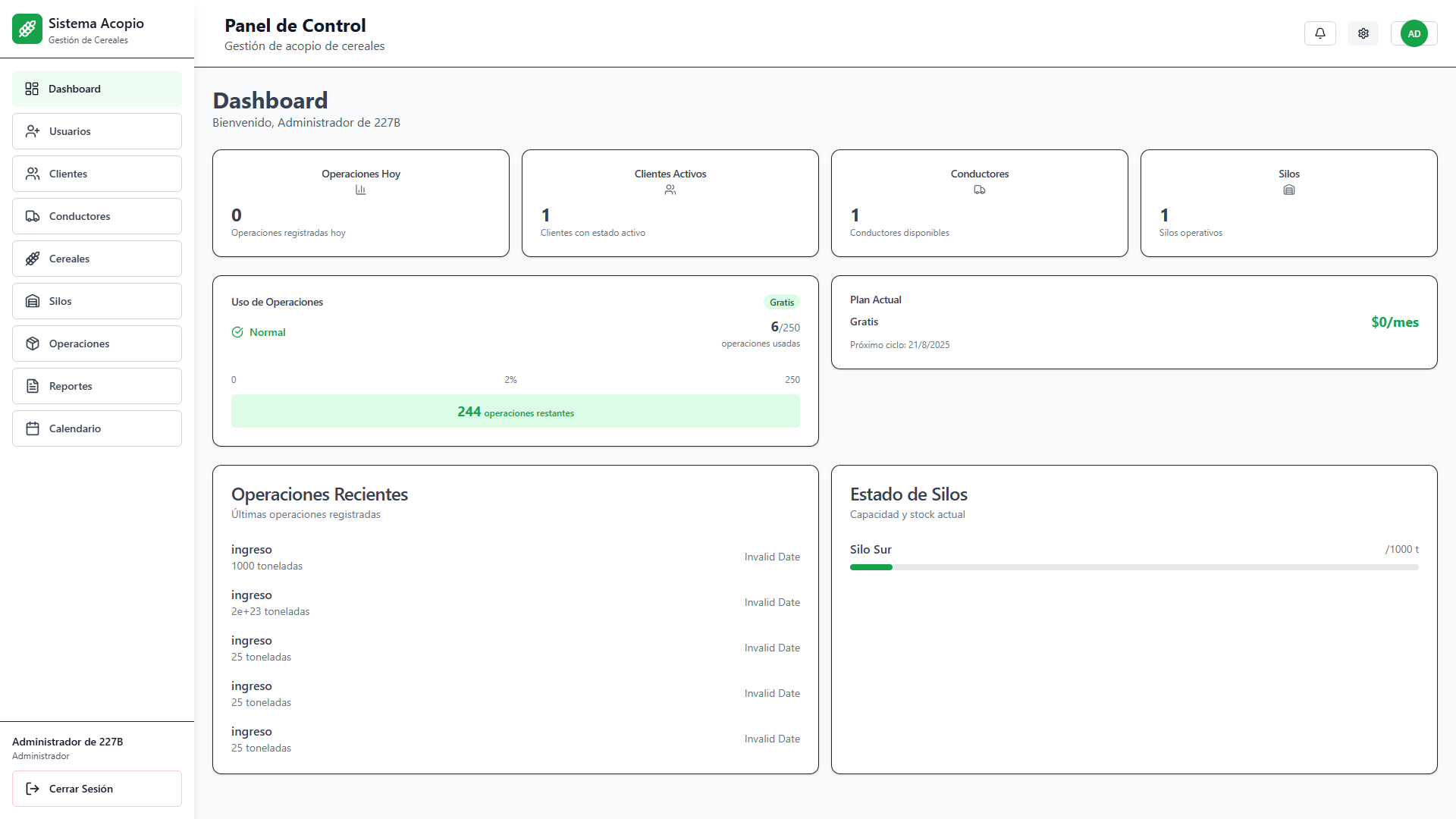This screenshot has width=1456, height=819.
Task: Click the bar chart icon in Operaciones Hoy
Action: (361, 190)
